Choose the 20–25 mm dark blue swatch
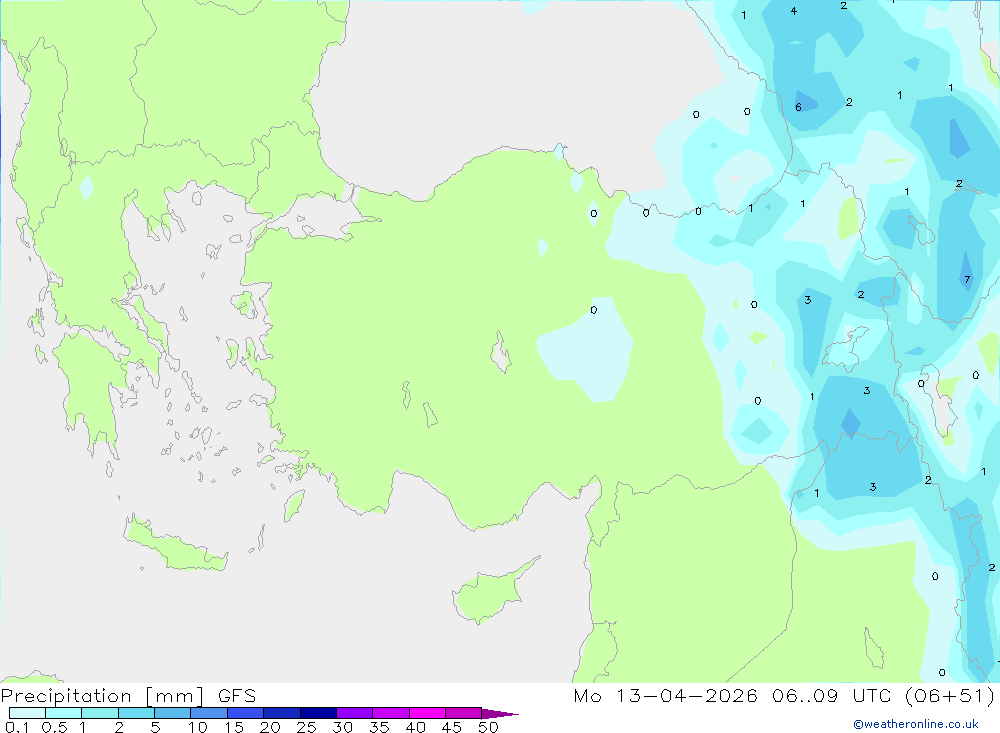Viewport: 1000px width, 733px height. pos(281,713)
